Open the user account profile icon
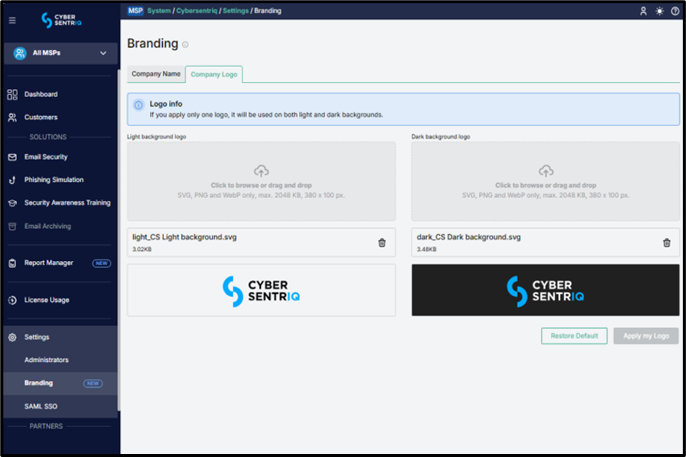The height and width of the screenshot is (457, 686). point(643,11)
